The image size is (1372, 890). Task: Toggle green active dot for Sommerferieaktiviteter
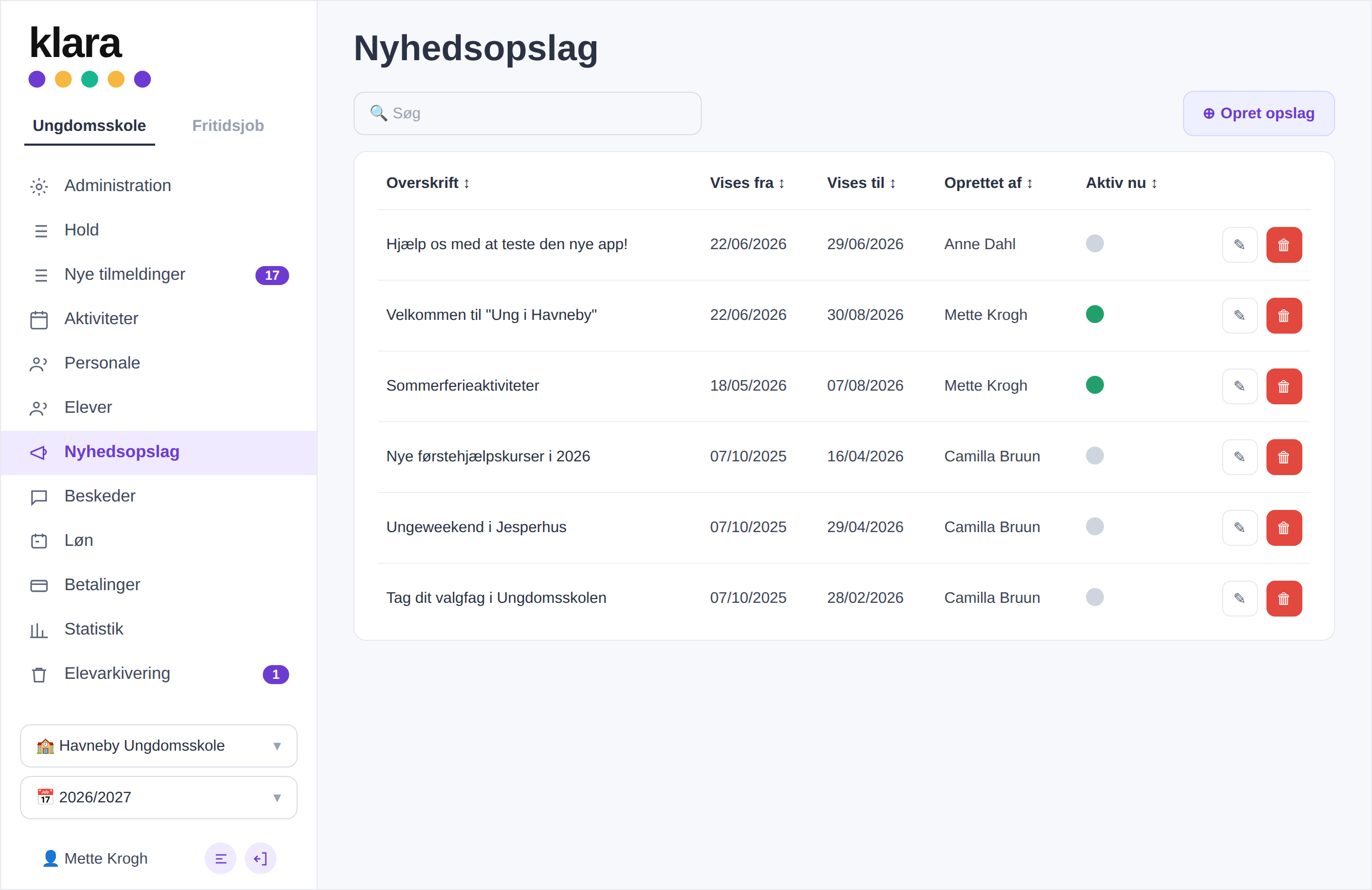[1095, 385]
